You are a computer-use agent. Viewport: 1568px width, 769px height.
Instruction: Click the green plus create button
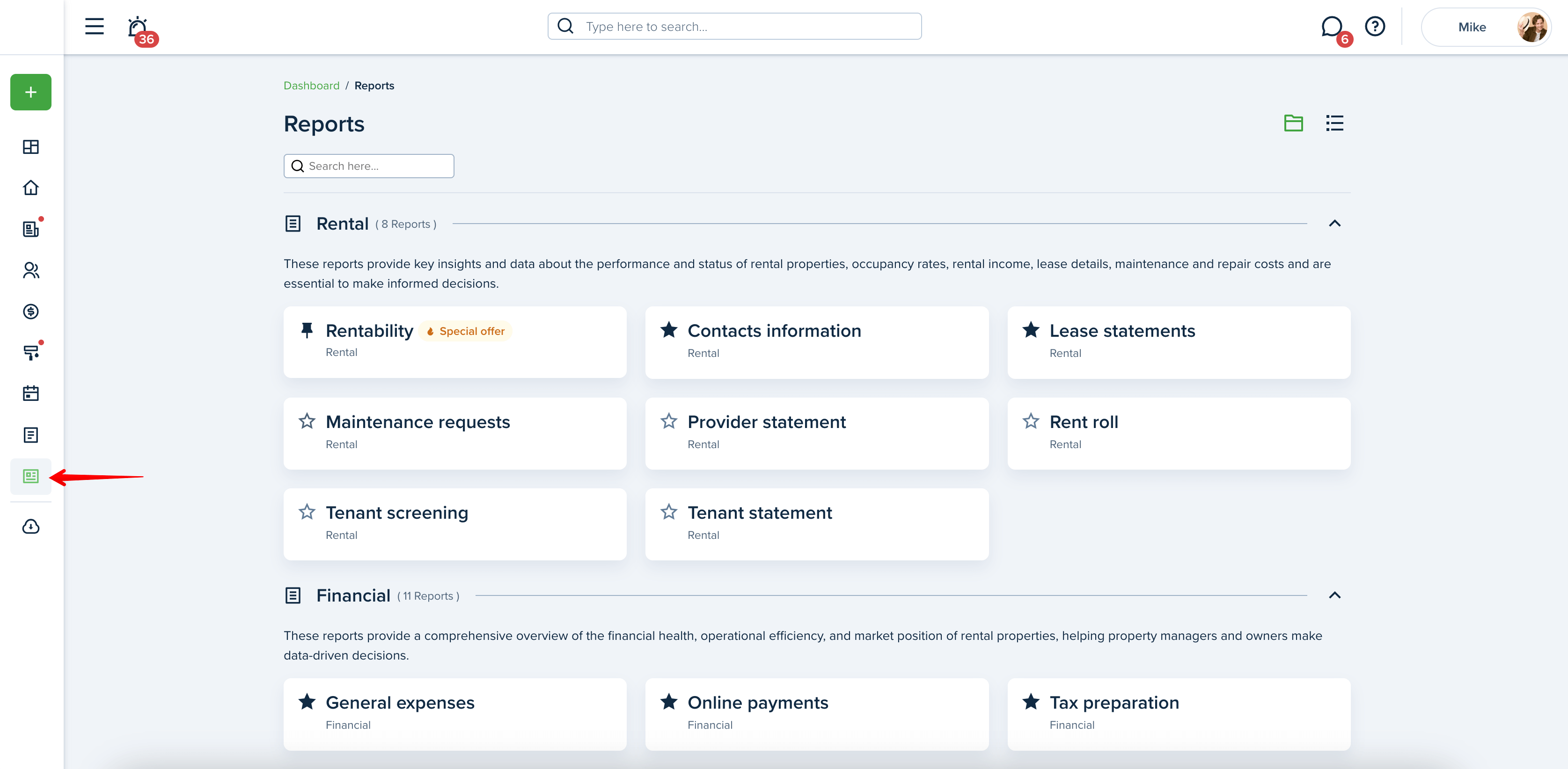(30, 92)
